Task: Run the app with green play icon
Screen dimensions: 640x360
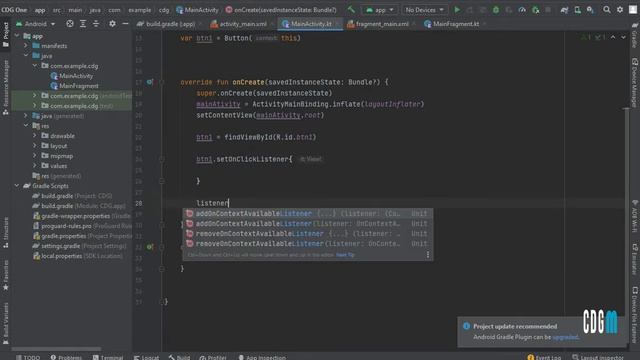Action: 457,10
